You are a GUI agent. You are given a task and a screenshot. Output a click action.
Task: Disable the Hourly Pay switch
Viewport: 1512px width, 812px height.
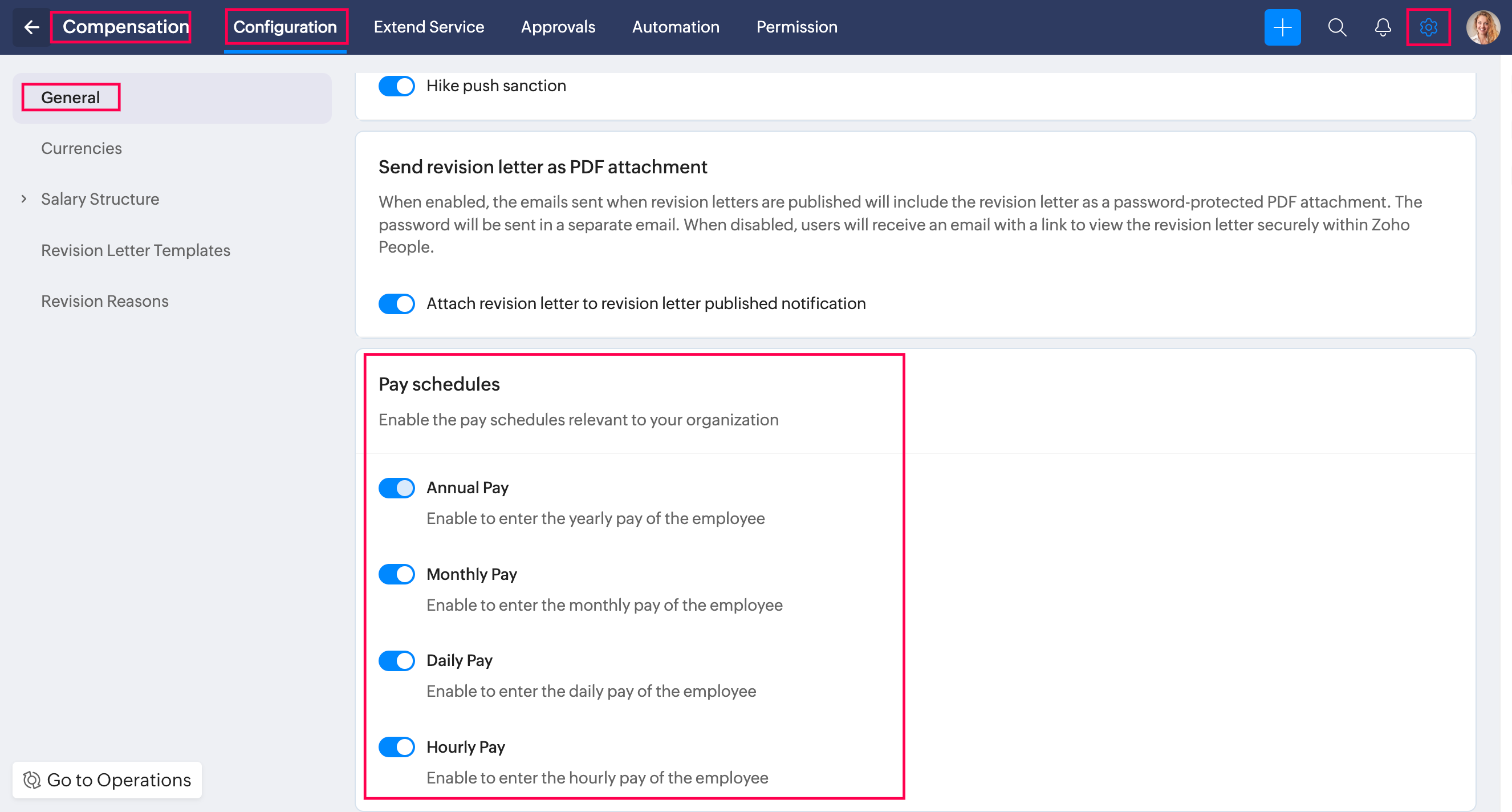396,747
